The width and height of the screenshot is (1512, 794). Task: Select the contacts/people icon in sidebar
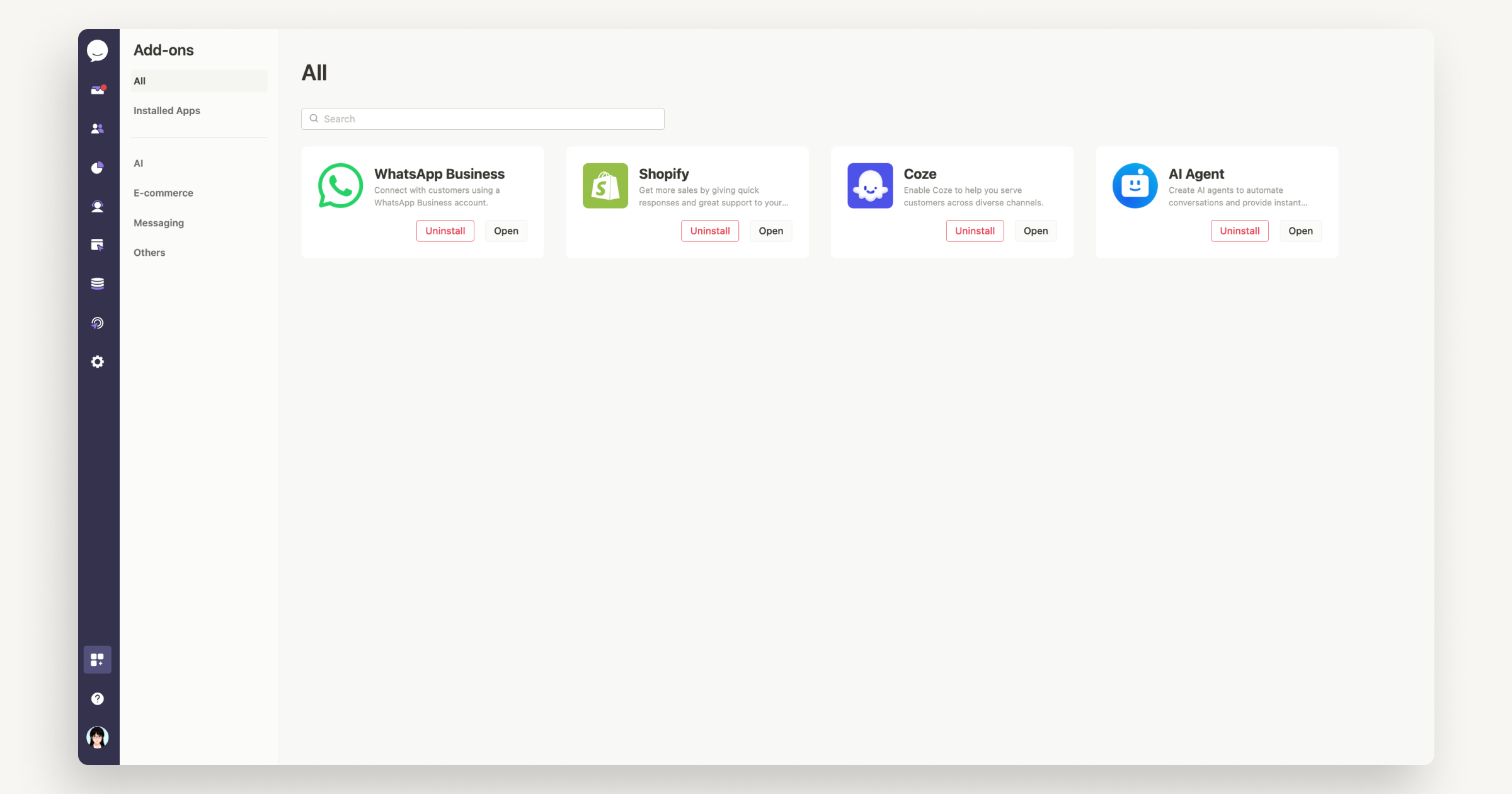pyautogui.click(x=97, y=128)
